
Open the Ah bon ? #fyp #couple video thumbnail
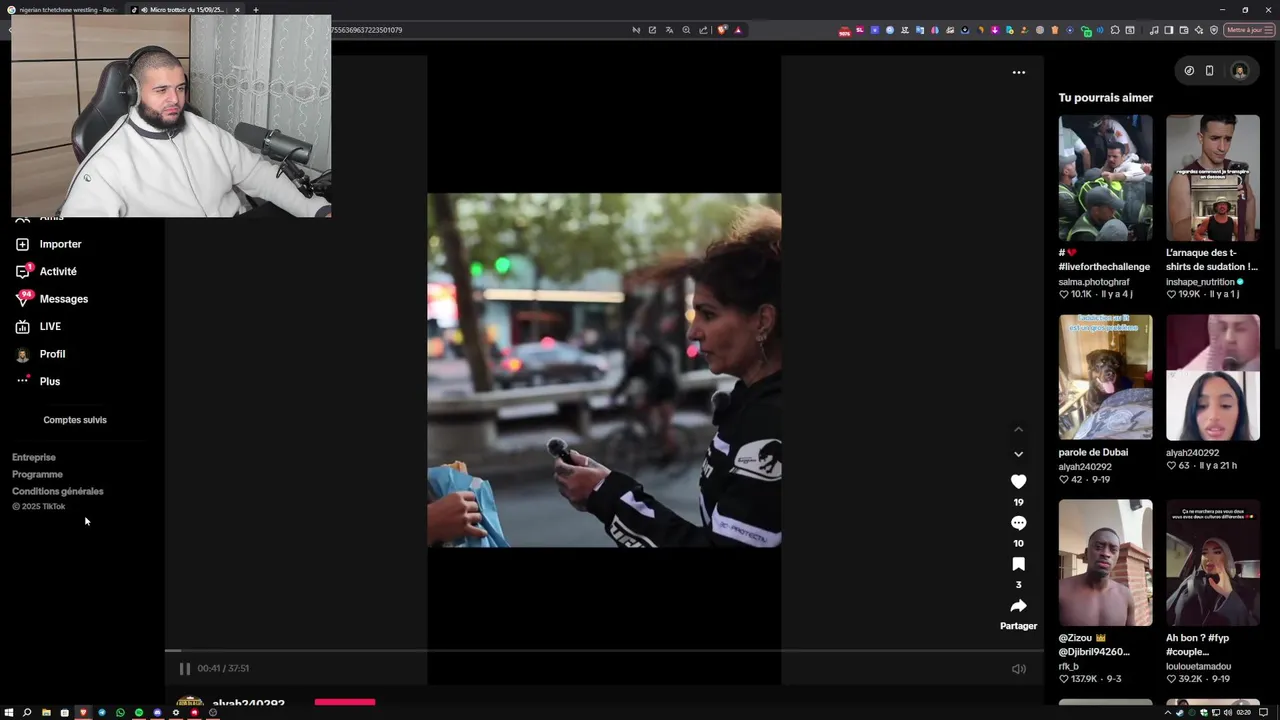1212,563
